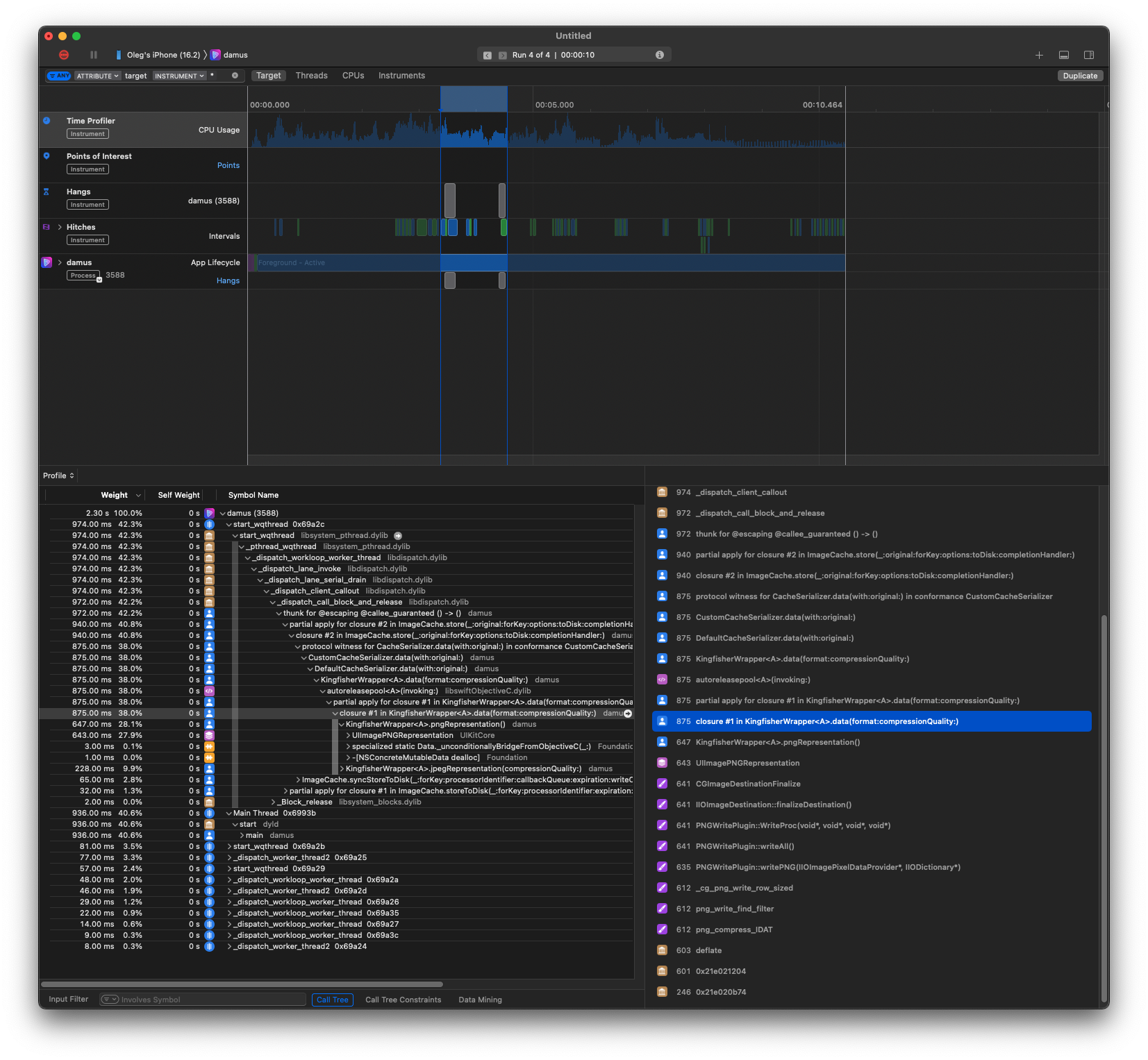Open Call Tree Constraints
1148x1060 pixels.
pyautogui.click(x=403, y=1000)
